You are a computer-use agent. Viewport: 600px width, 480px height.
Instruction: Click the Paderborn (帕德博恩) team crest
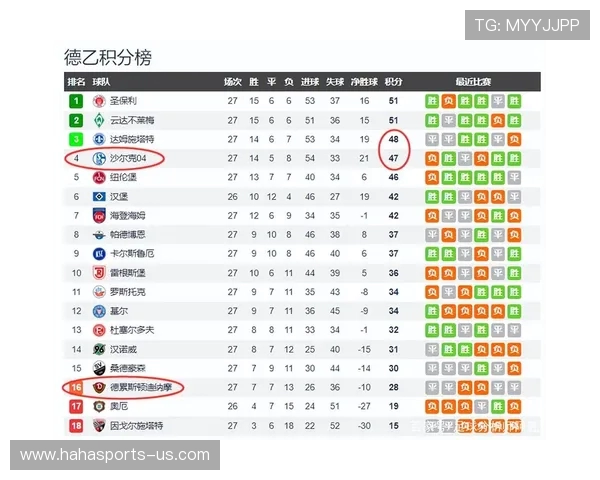click(x=99, y=234)
